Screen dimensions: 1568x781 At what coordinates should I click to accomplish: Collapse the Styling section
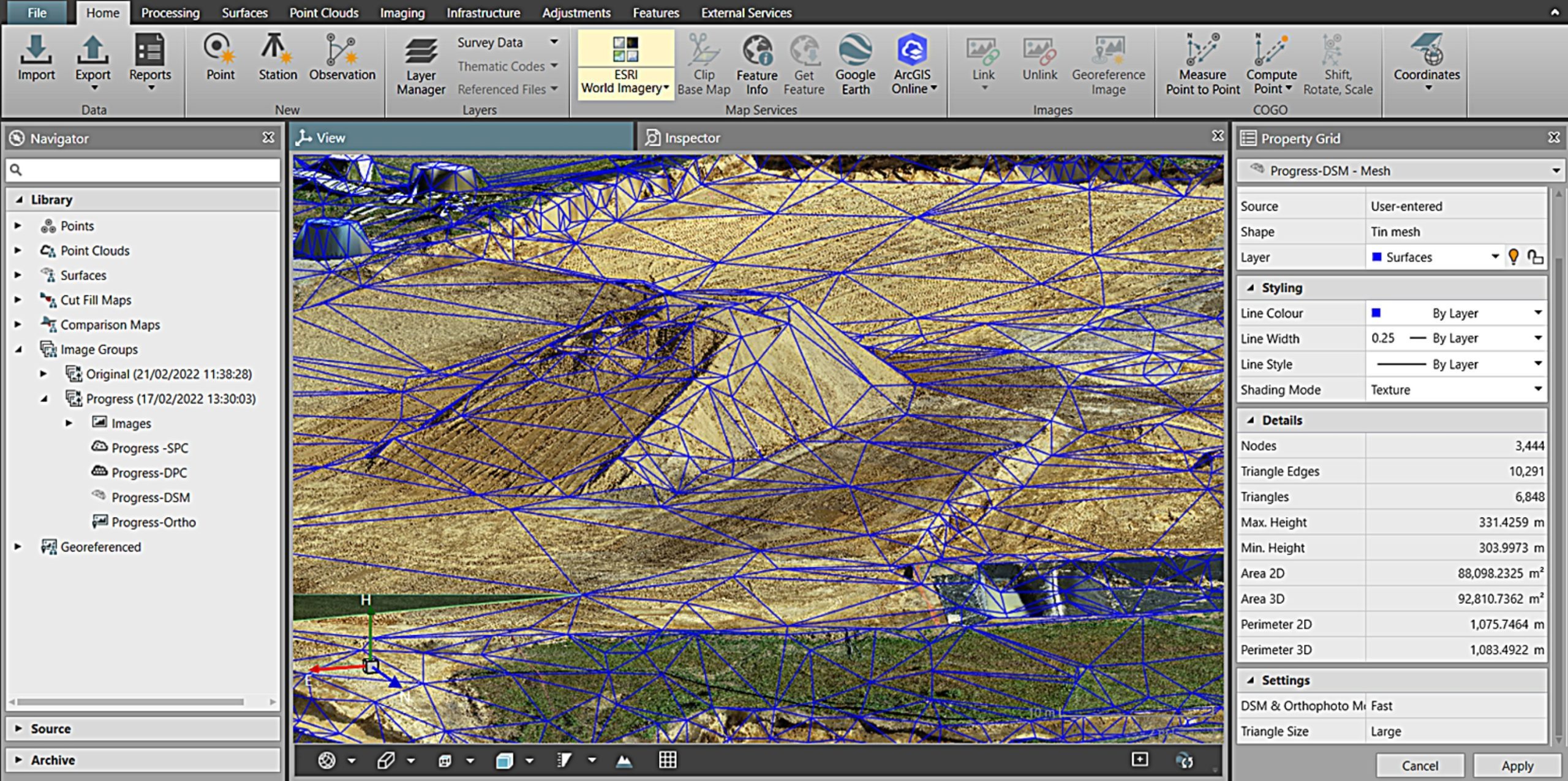(1251, 288)
